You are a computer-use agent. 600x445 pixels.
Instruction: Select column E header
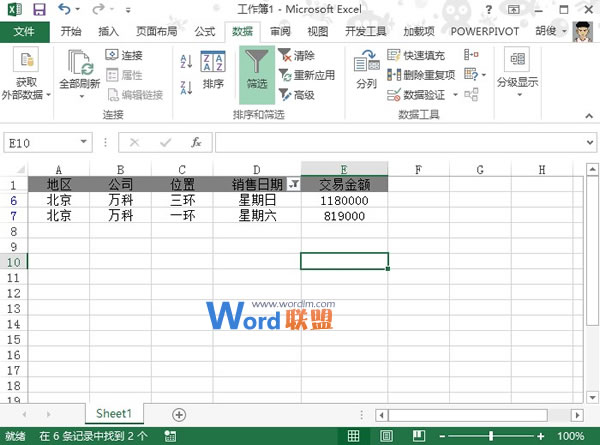pos(344,170)
